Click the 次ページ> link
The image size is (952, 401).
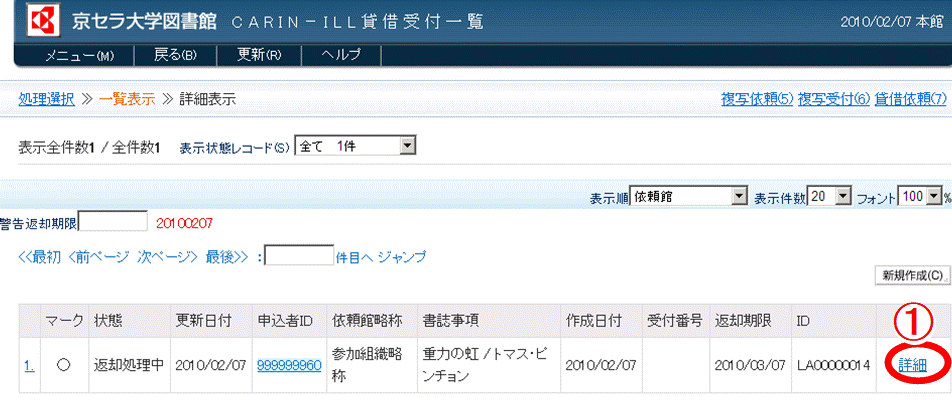(x=167, y=257)
